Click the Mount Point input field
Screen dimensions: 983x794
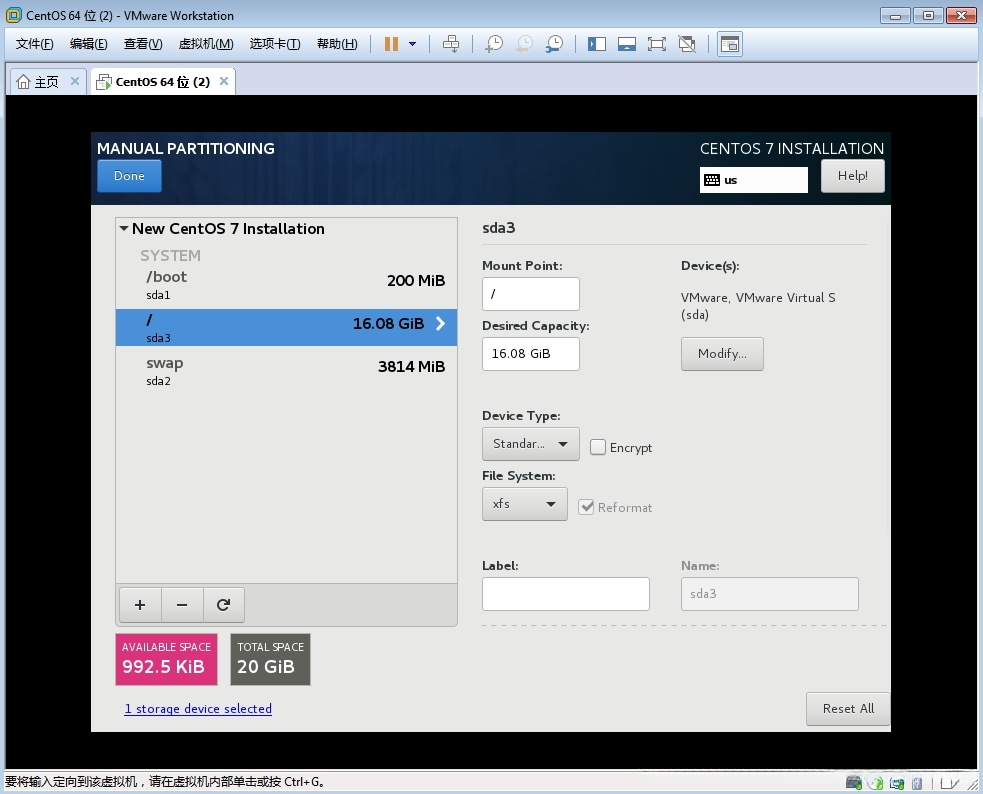[530, 294]
